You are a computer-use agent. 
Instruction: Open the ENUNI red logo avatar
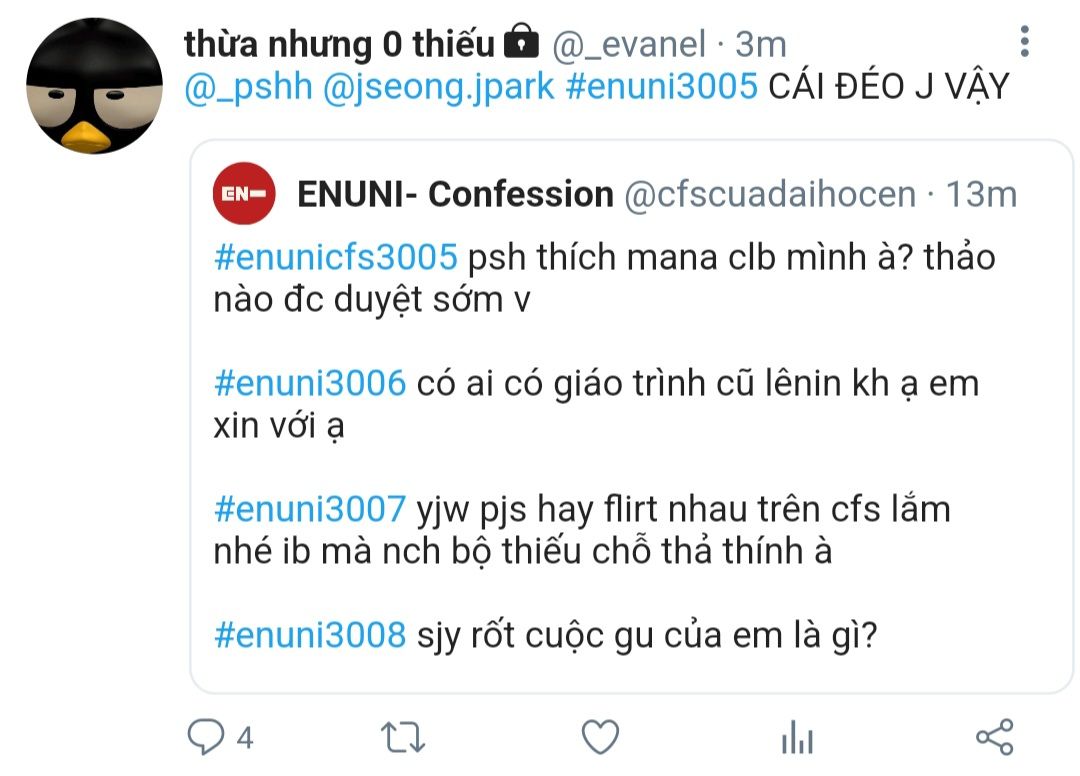(x=244, y=193)
